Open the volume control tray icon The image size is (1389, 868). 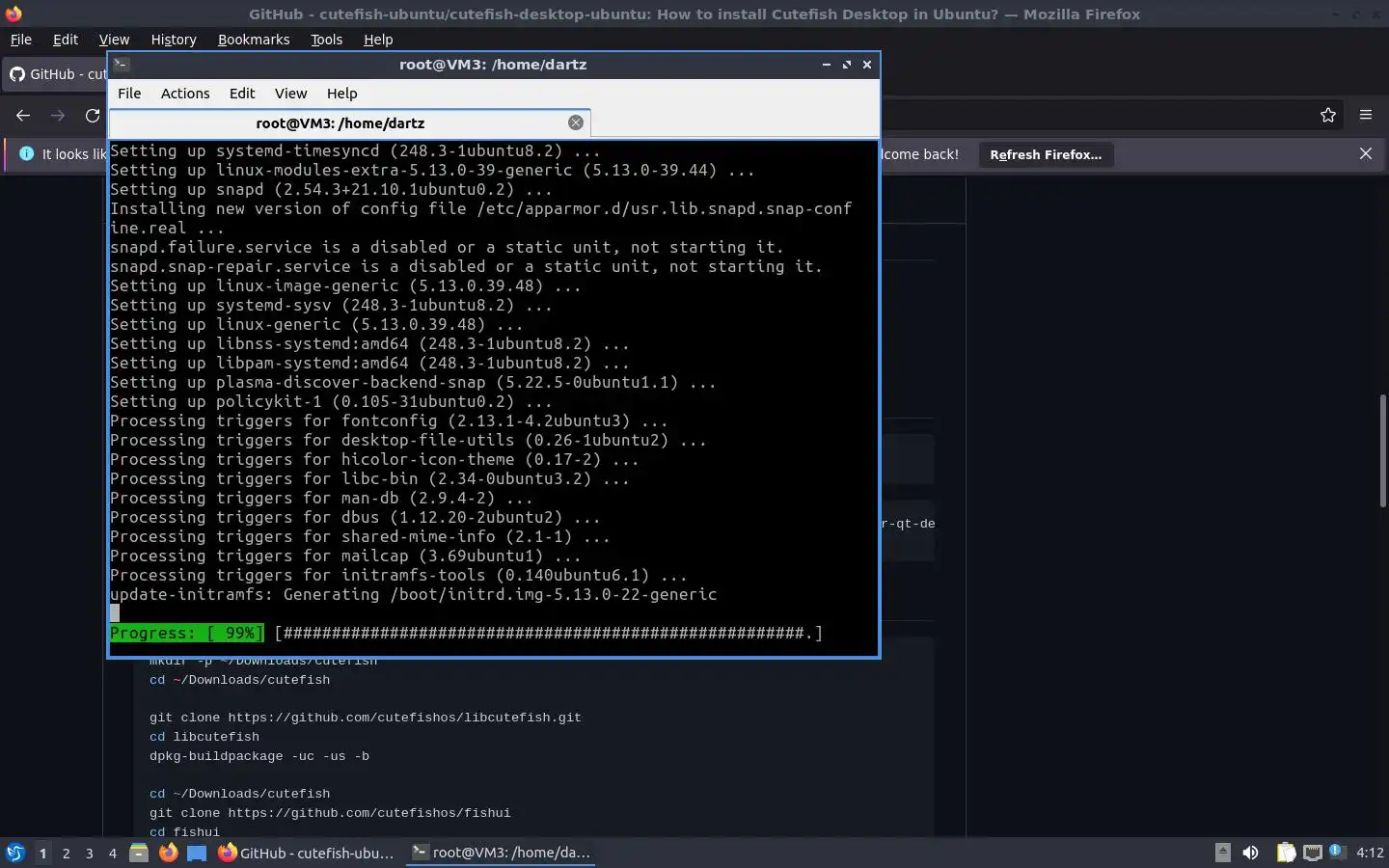pyautogui.click(x=1251, y=853)
